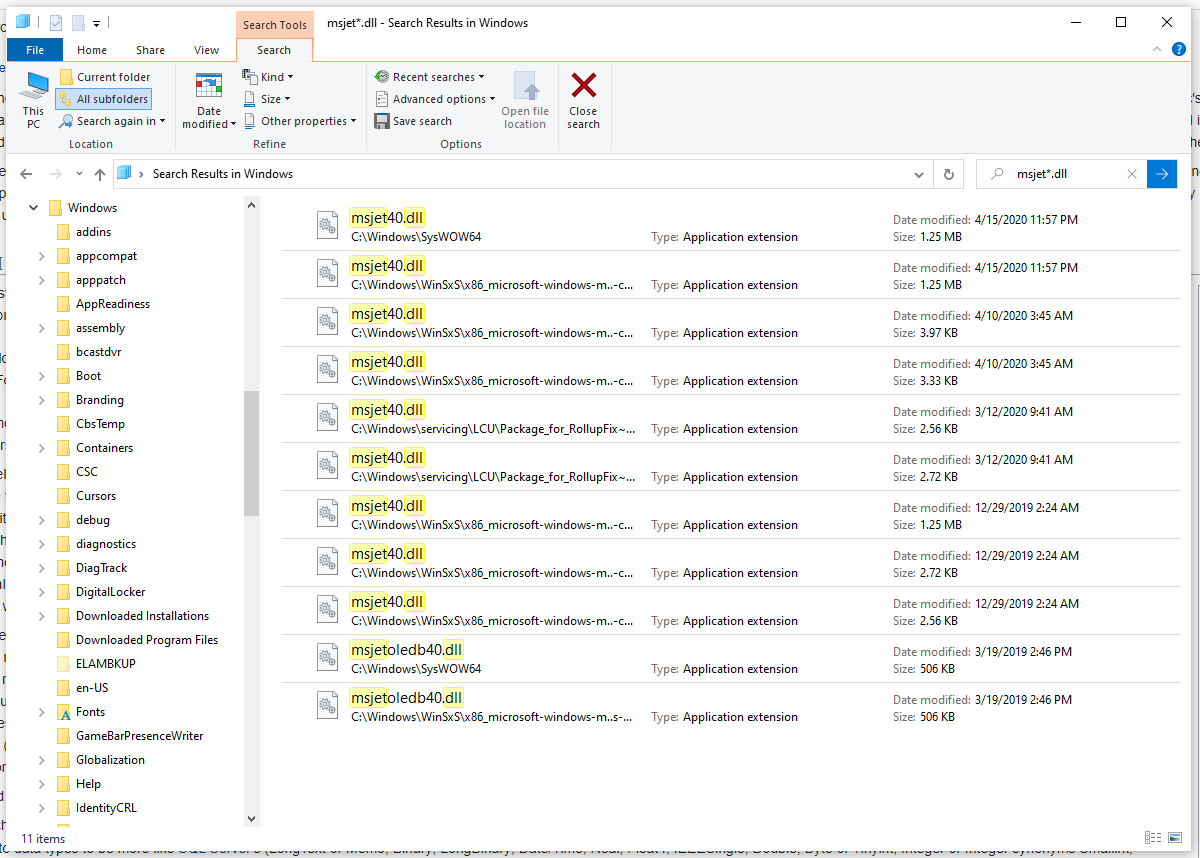This screenshot has height=858, width=1200.
Task: Select Current folder search scope
Action: pyautogui.click(x=105, y=77)
